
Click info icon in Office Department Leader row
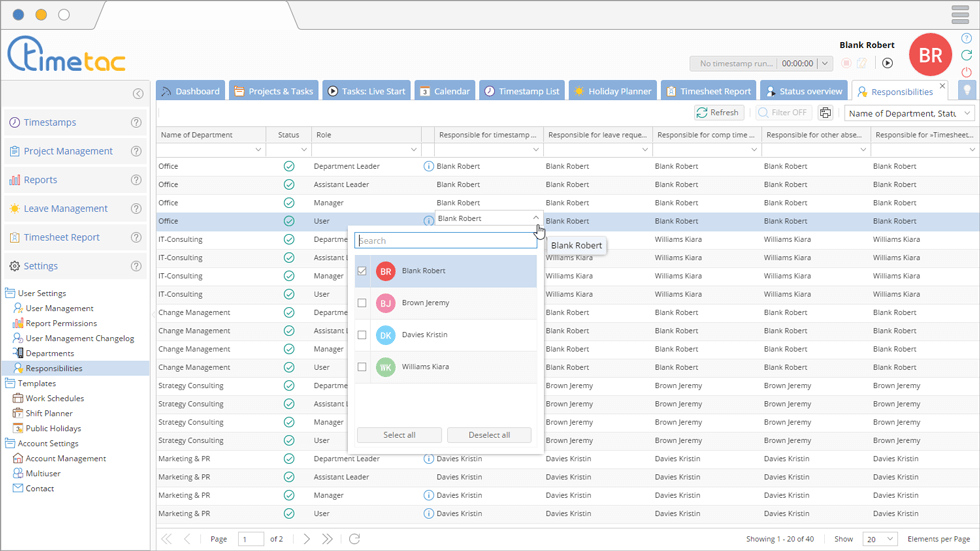pyautogui.click(x=428, y=167)
